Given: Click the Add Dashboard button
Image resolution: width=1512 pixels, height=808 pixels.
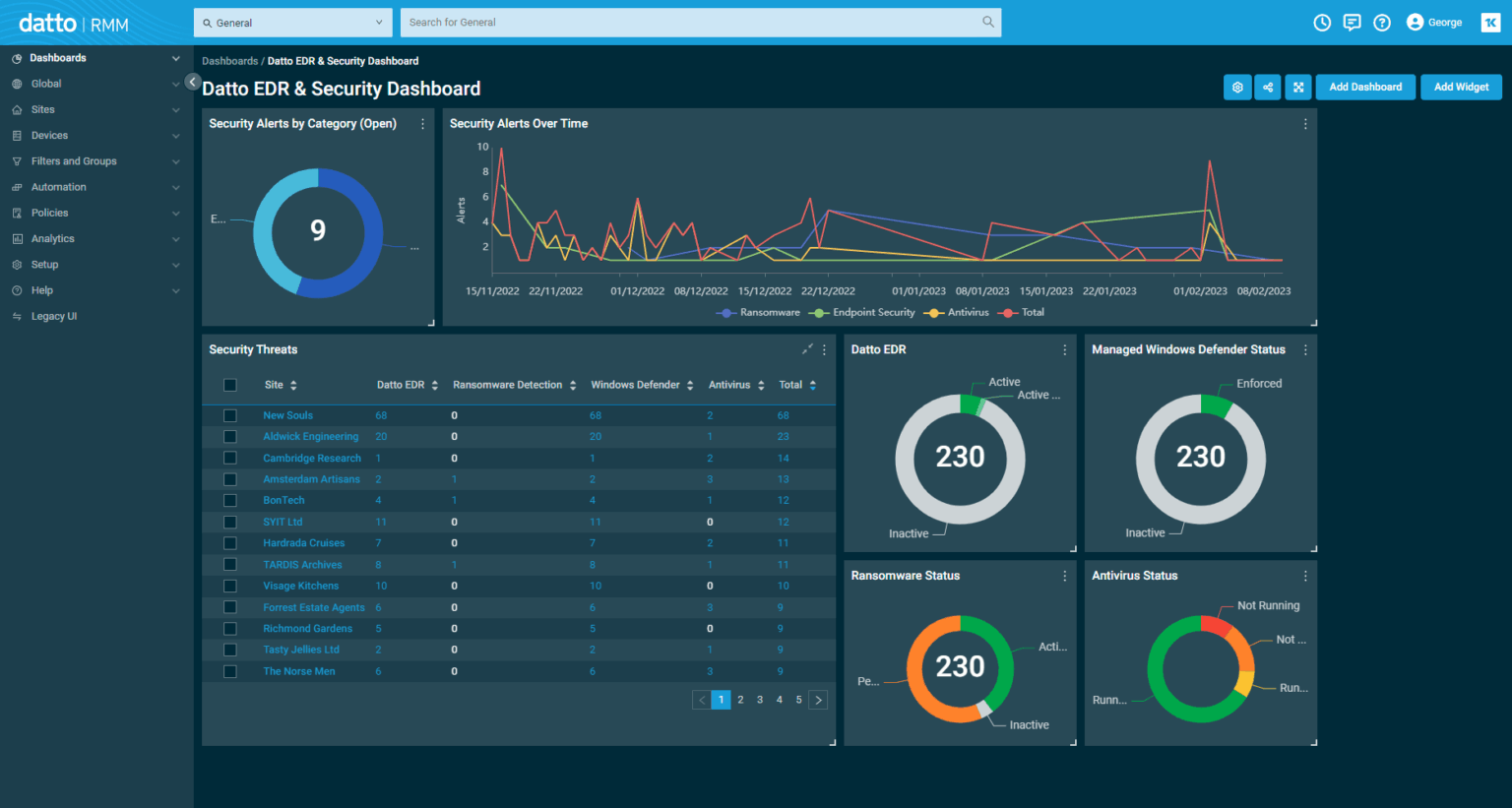Looking at the screenshot, I should pos(1365,87).
